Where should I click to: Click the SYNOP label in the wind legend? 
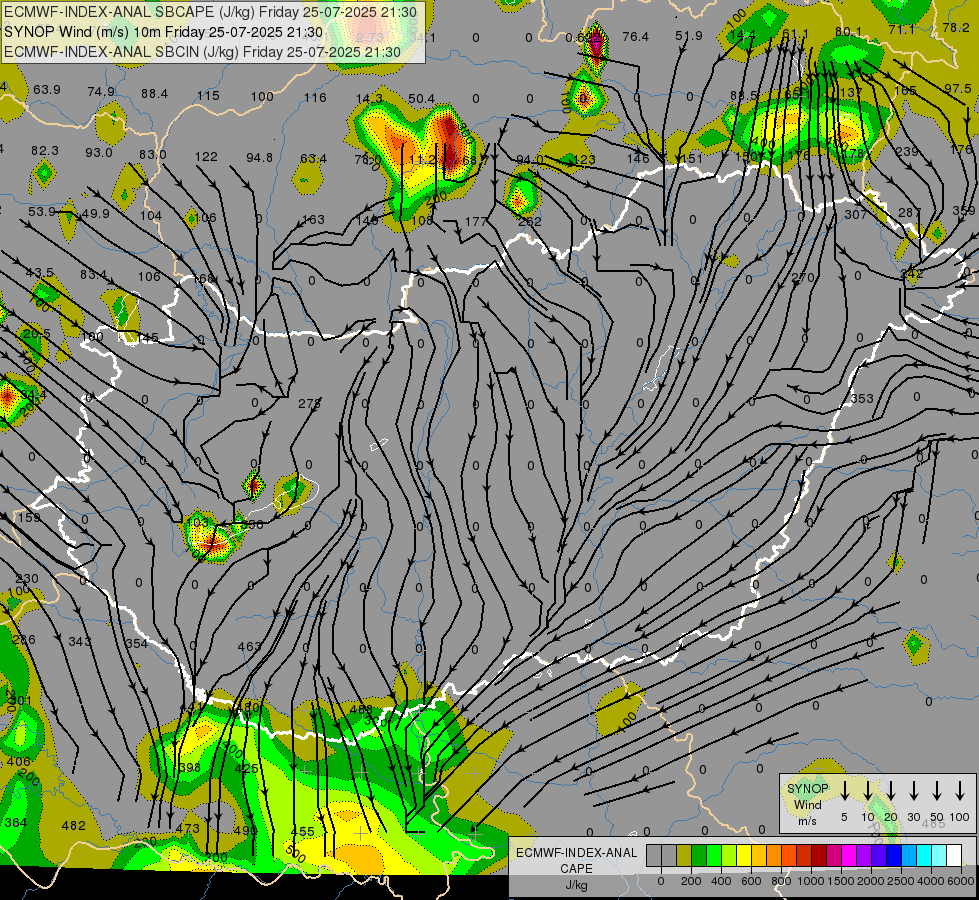click(x=808, y=788)
